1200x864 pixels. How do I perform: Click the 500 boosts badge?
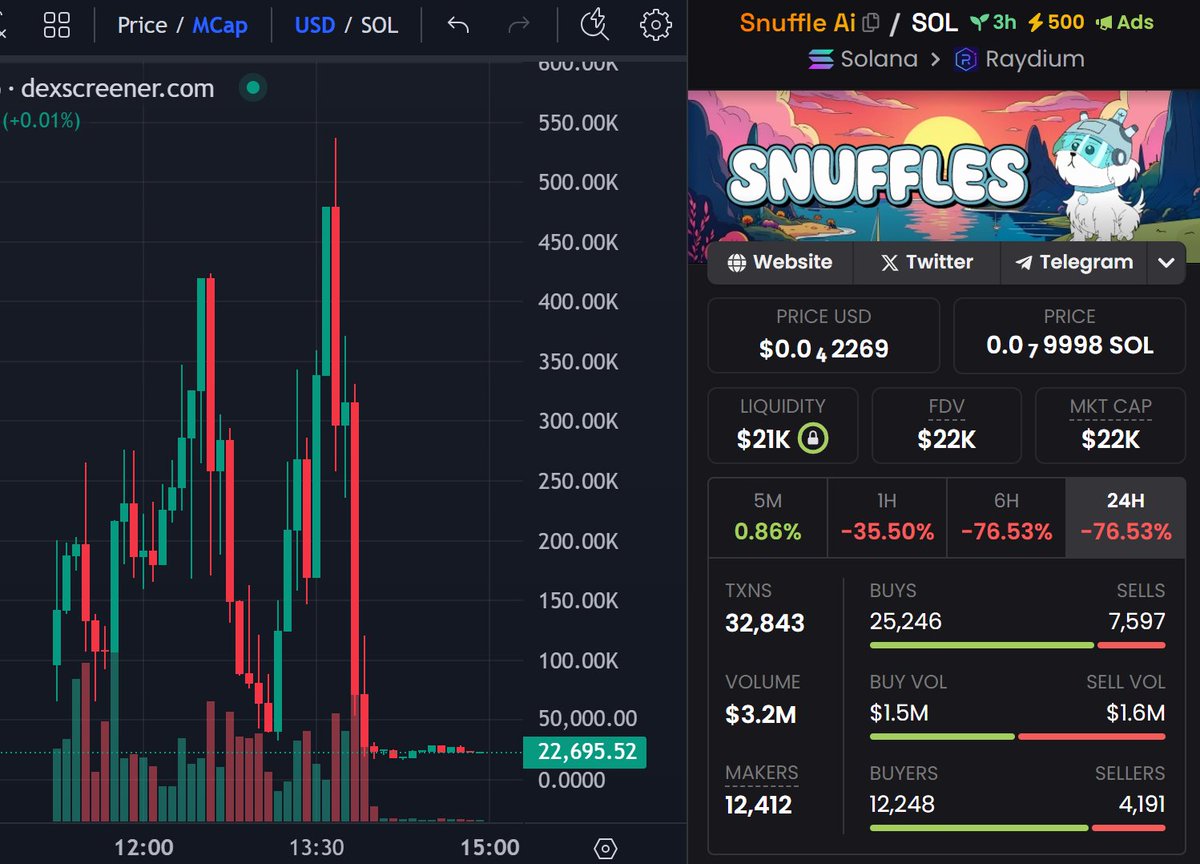(x=1058, y=22)
